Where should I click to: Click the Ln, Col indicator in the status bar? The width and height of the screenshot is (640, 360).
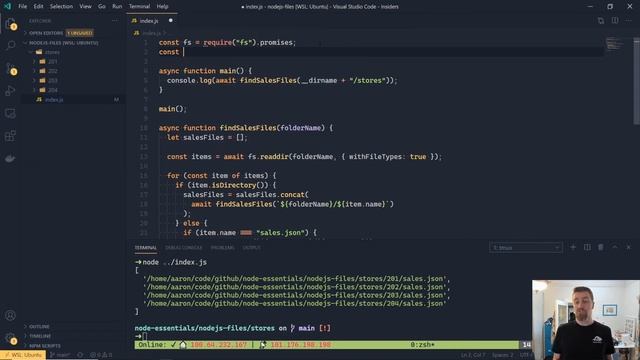473,355
